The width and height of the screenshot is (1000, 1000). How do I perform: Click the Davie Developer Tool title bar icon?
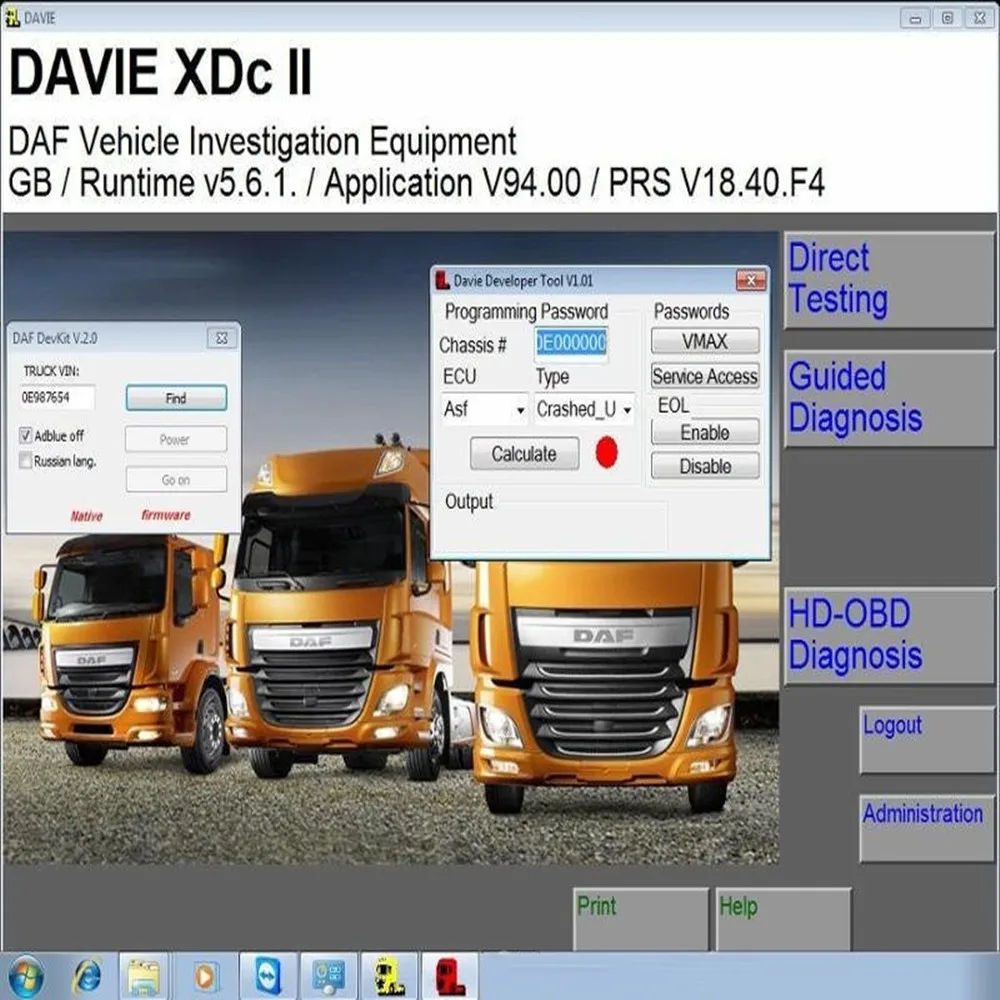(x=440, y=281)
